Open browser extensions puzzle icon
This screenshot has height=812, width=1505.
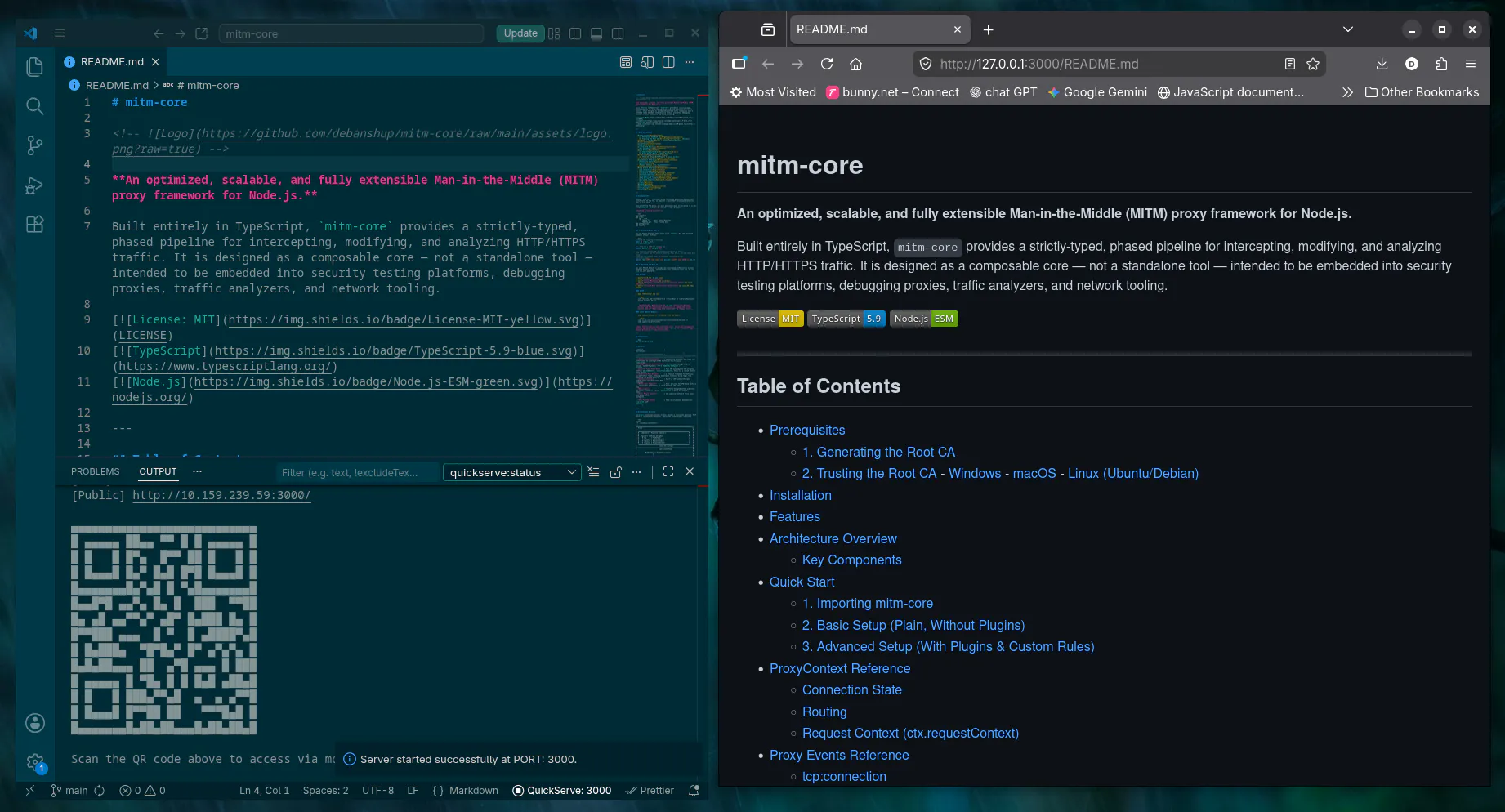pyautogui.click(x=1441, y=64)
